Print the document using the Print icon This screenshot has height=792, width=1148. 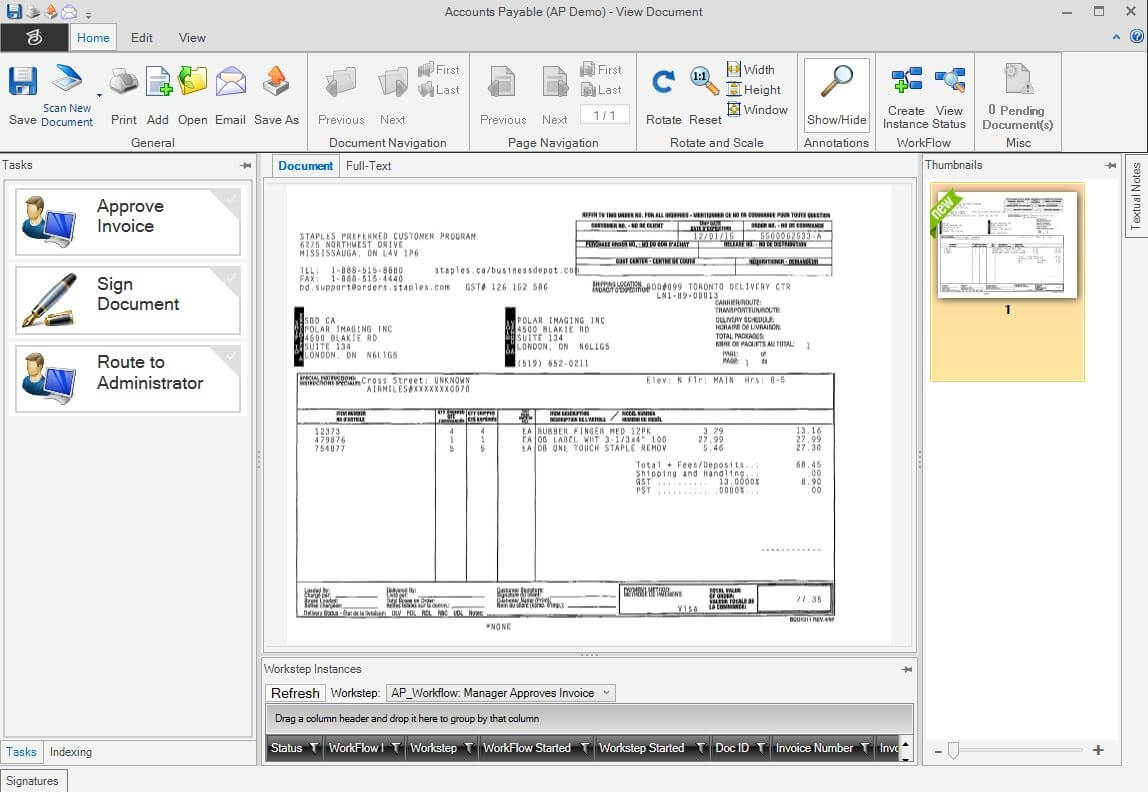pyautogui.click(x=124, y=81)
